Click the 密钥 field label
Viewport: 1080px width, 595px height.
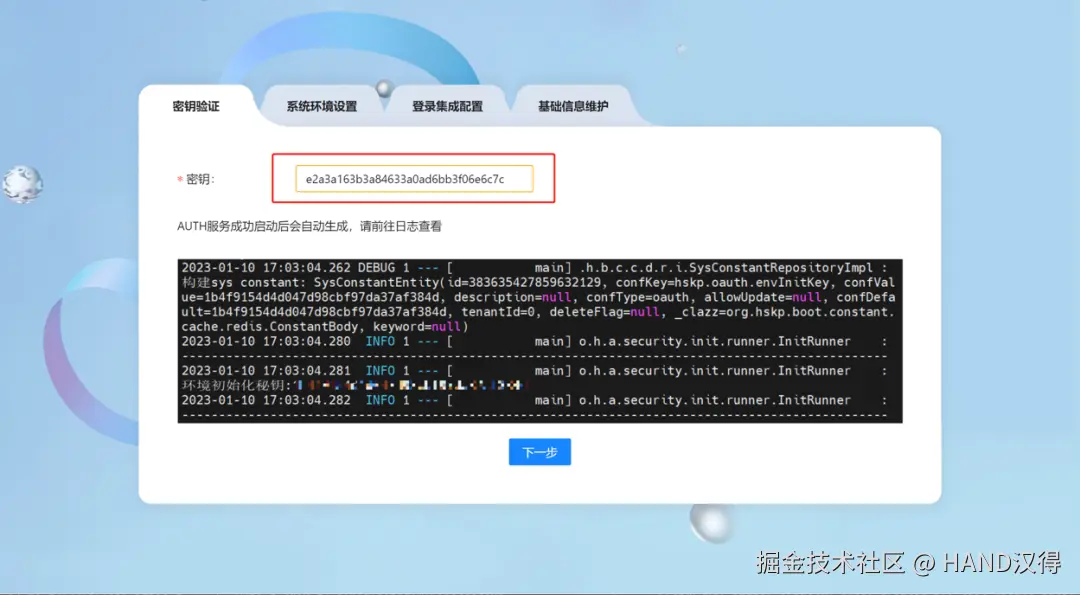point(196,179)
